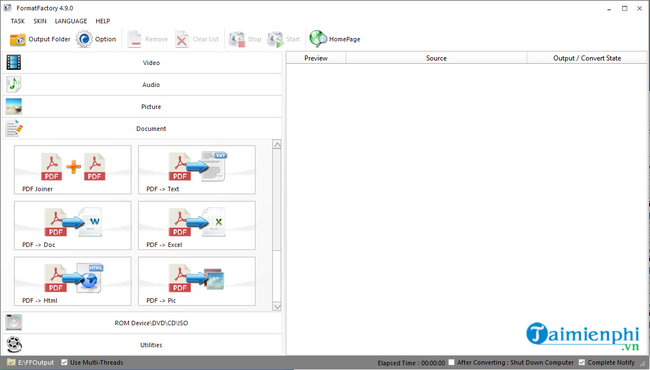Click the document list scroll down arrow
Image resolution: width=650 pixels, height=370 pixels.
pos(277,307)
